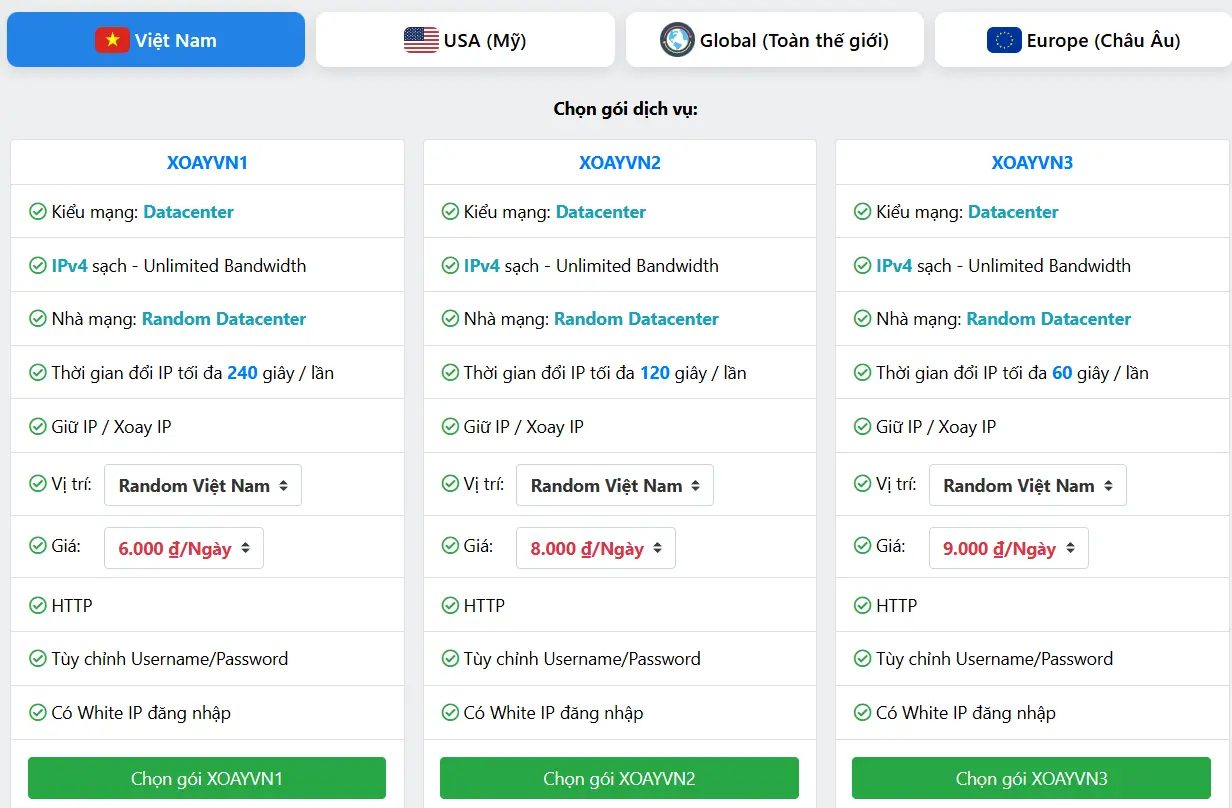Screen dimensions: 1232x808
Task: Click the Vietnam flag icon
Action: click(113, 40)
